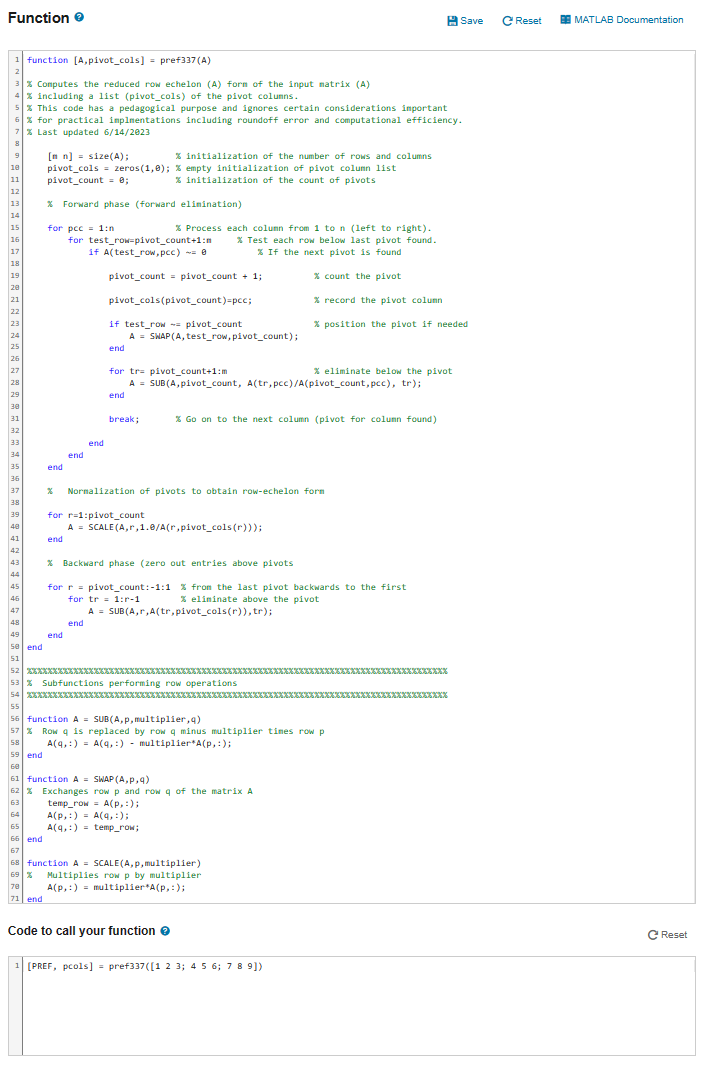Click the 'A = SWAP(A,test_row,pivot_count);' call
Viewport: 705px width, 1073px height.
point(214,336)
